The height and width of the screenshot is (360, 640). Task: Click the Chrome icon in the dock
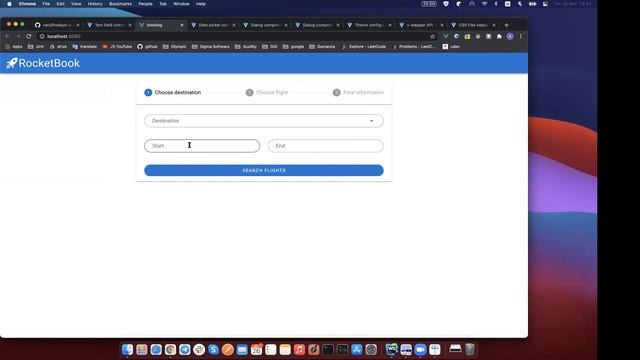(170, 350)
